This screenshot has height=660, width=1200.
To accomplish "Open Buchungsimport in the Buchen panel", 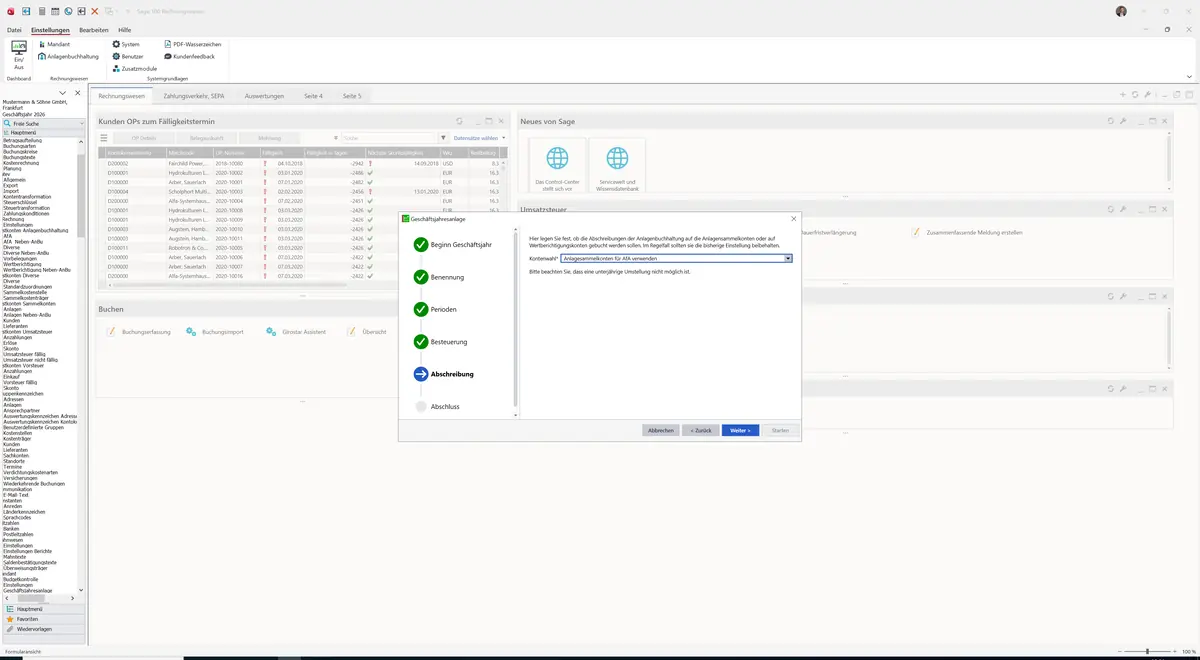I will [x=215, y=331].
